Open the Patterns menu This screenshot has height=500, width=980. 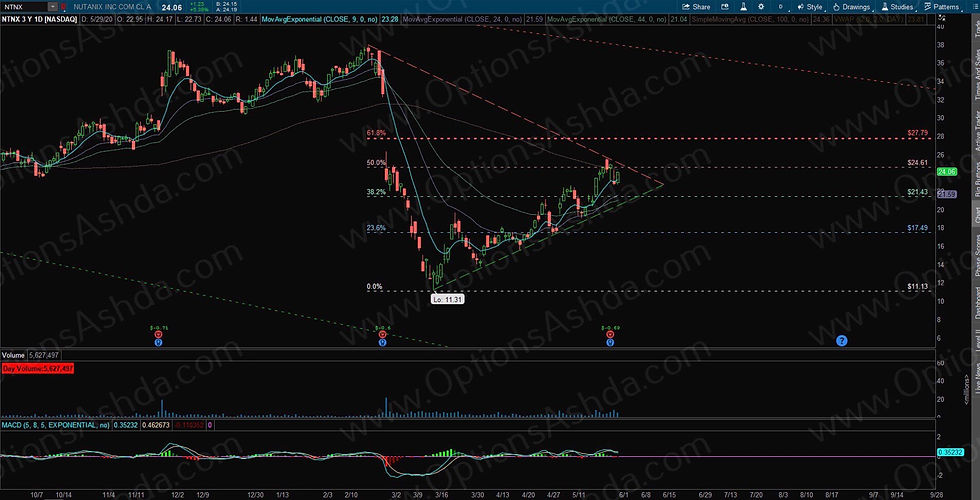(941, 7)
